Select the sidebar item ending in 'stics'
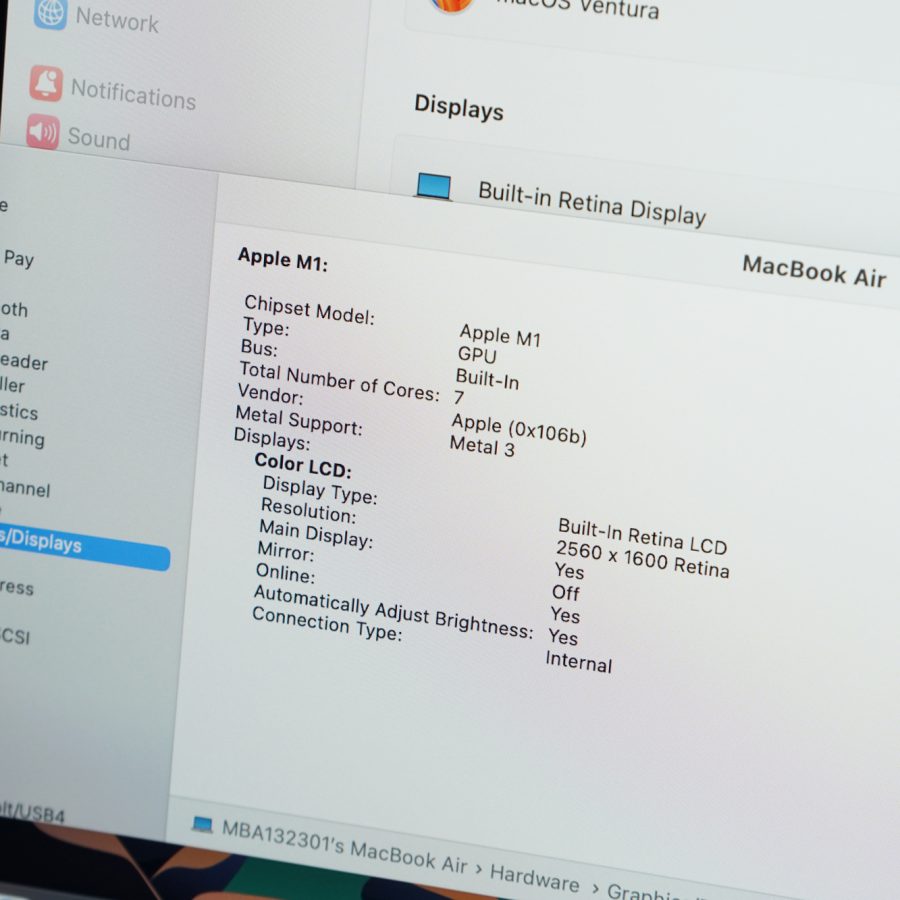 tap(19, 411)
